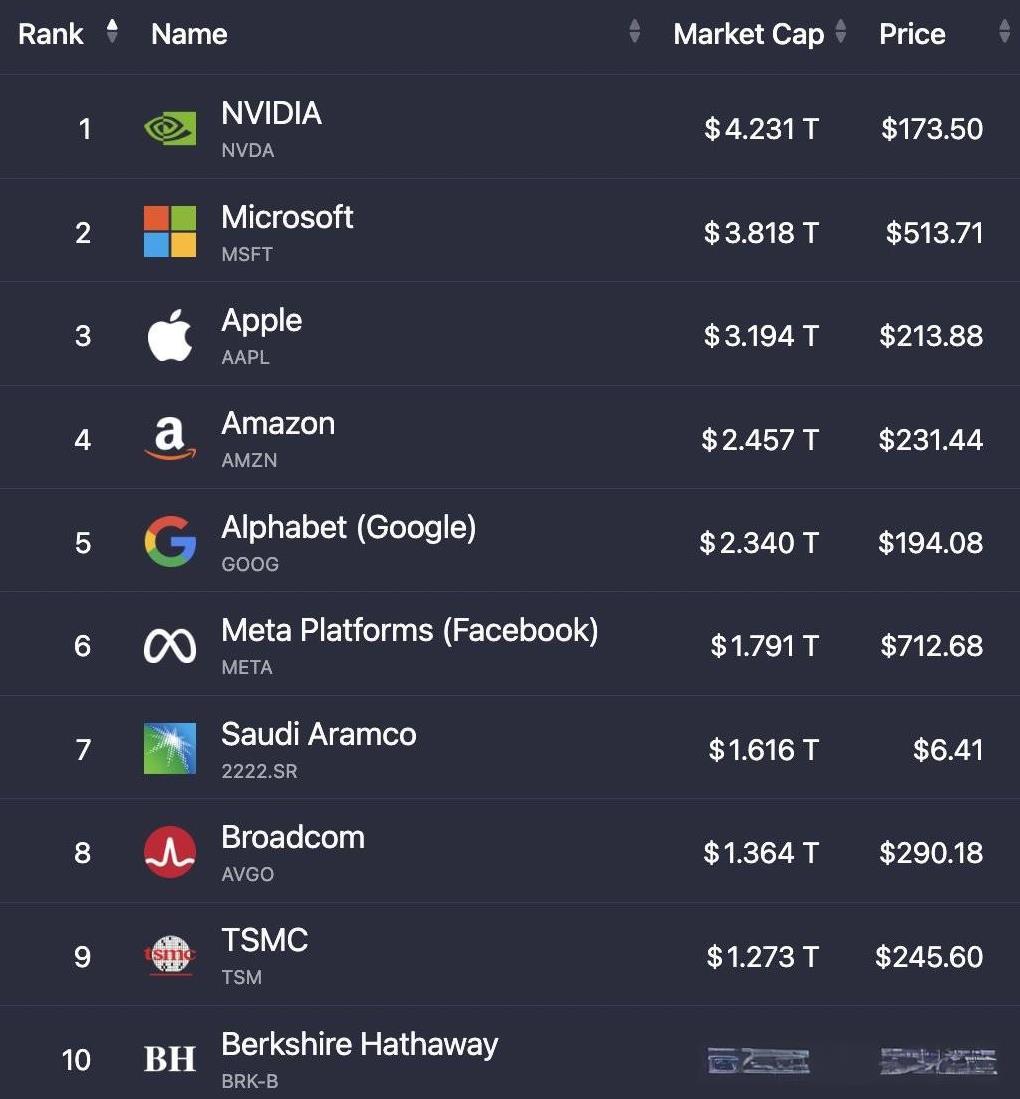Click the Market Cap column header
The width and height of the screenshot is (1020, 1099).
click(x=748, y=34)
